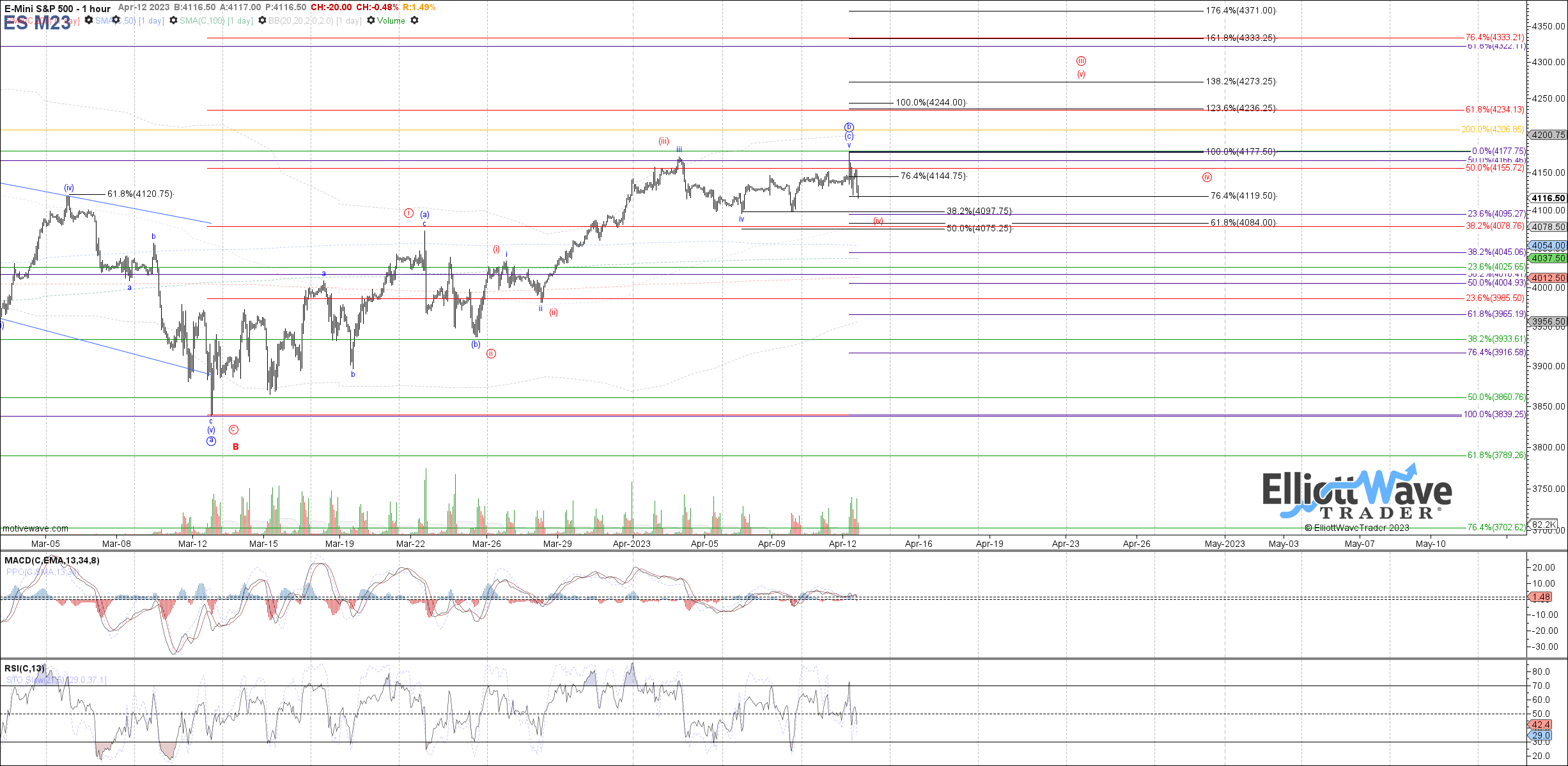
Task: Click the MACD(C,EMA,13,34,8) panel label
Action: click(52, 560)
